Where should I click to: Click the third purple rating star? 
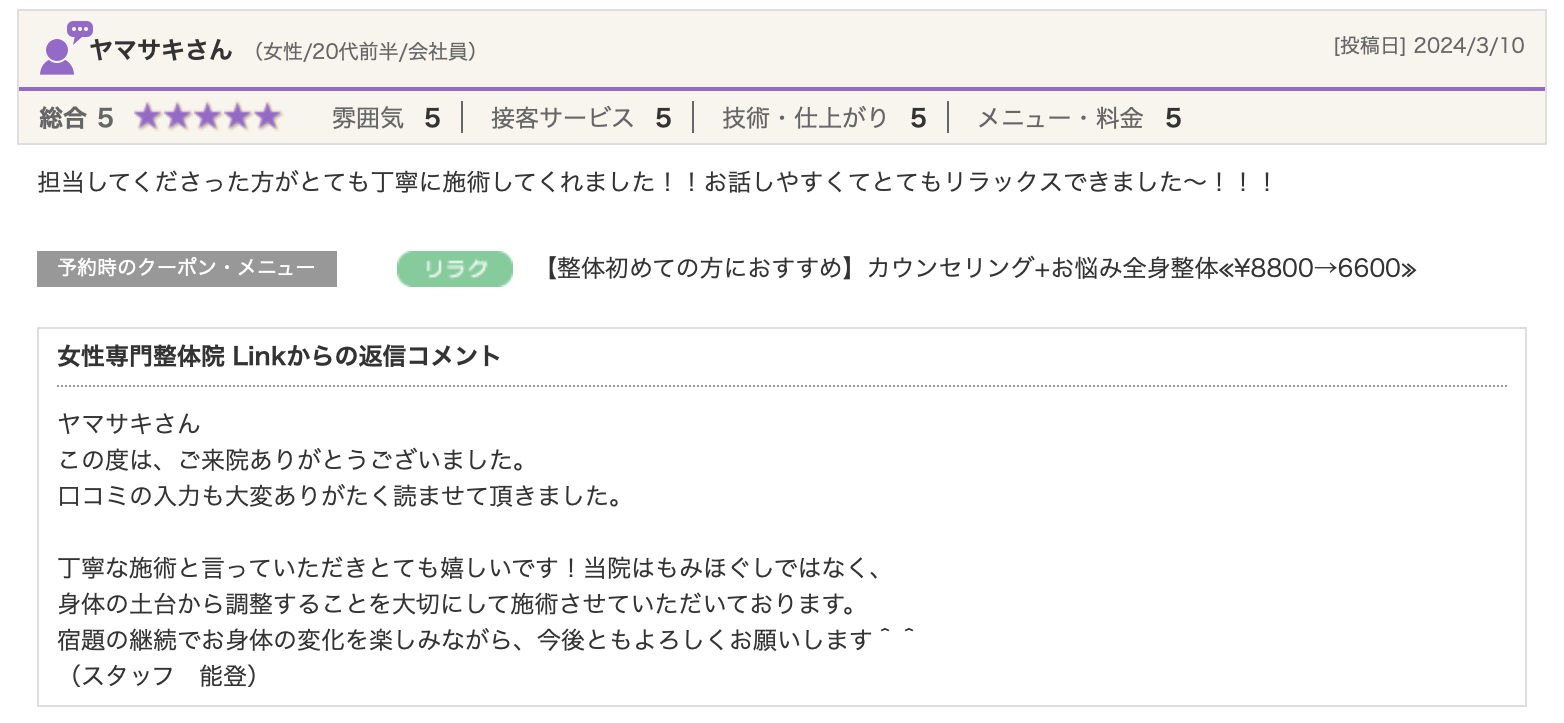[x=208, y=118]
